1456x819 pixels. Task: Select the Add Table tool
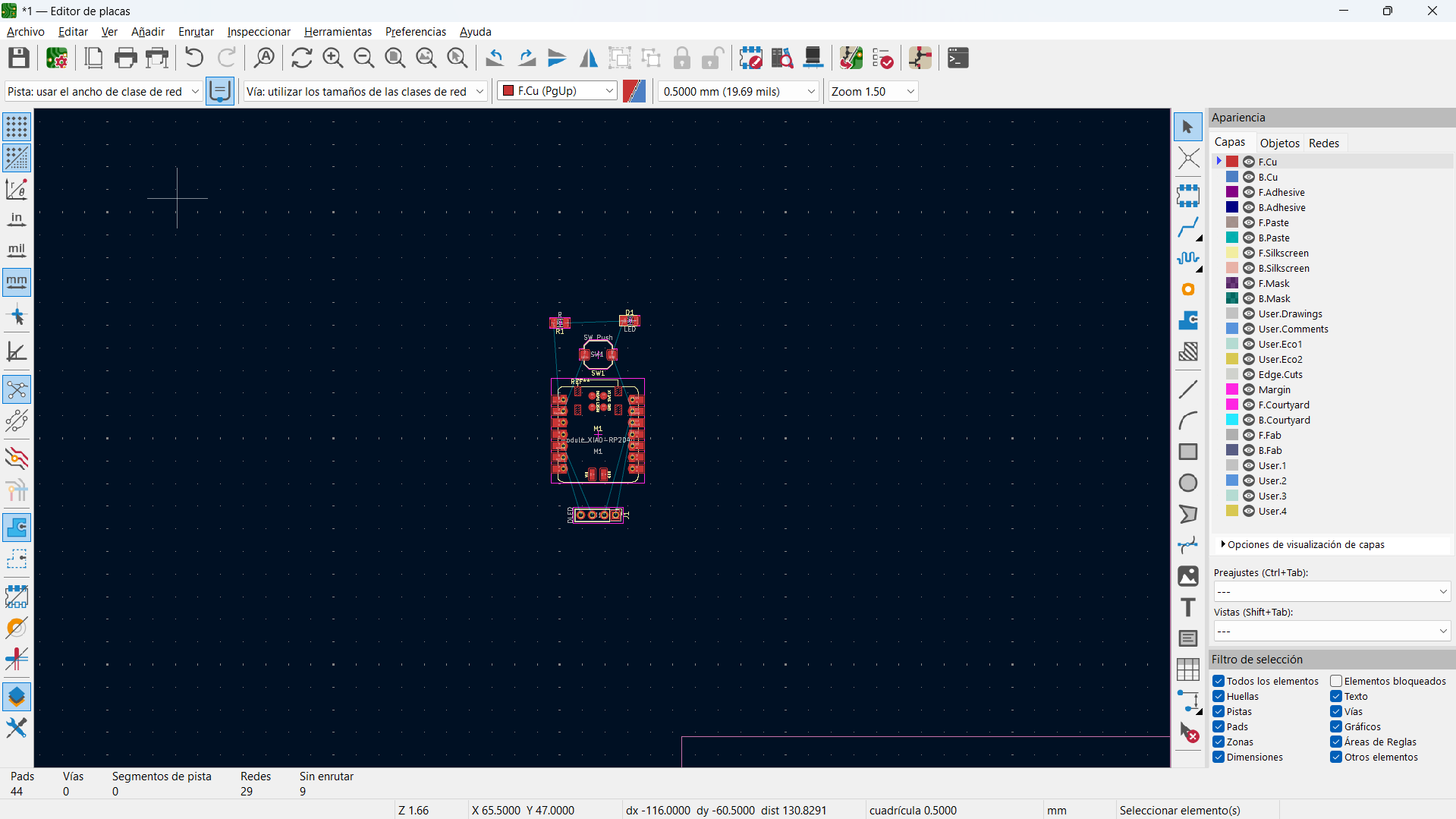click(x=1188, y=669)
